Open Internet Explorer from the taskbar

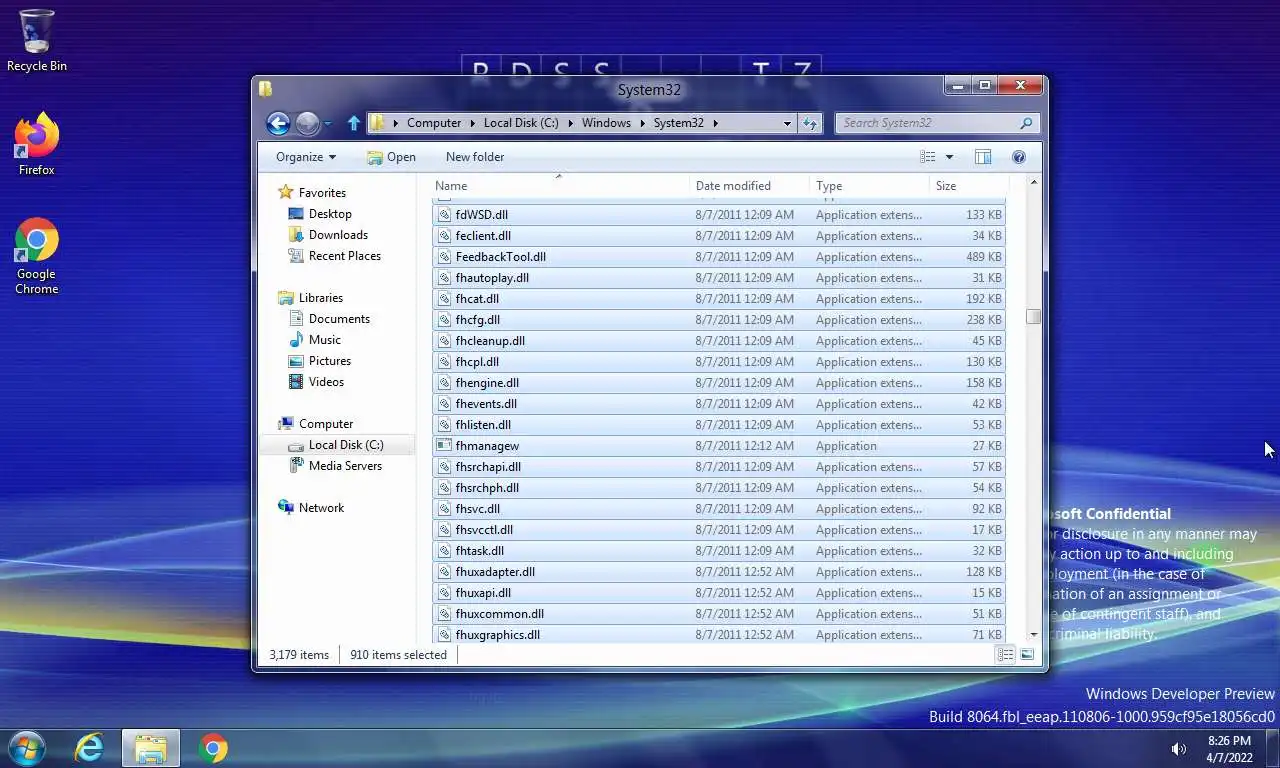(x=89, y=748)
